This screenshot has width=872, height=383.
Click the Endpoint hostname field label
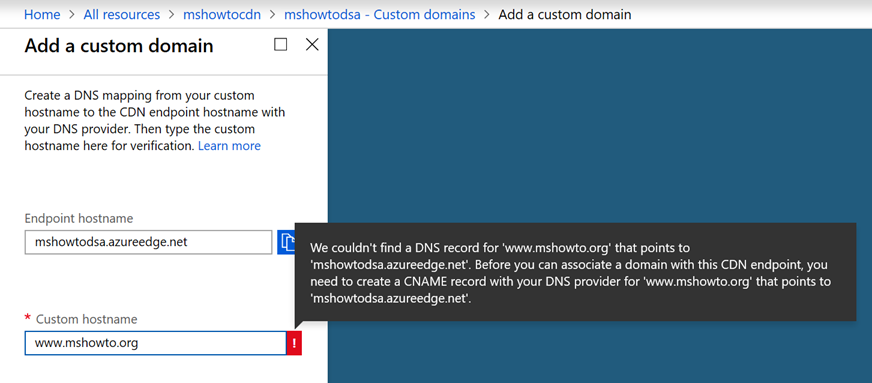(79, 218)
